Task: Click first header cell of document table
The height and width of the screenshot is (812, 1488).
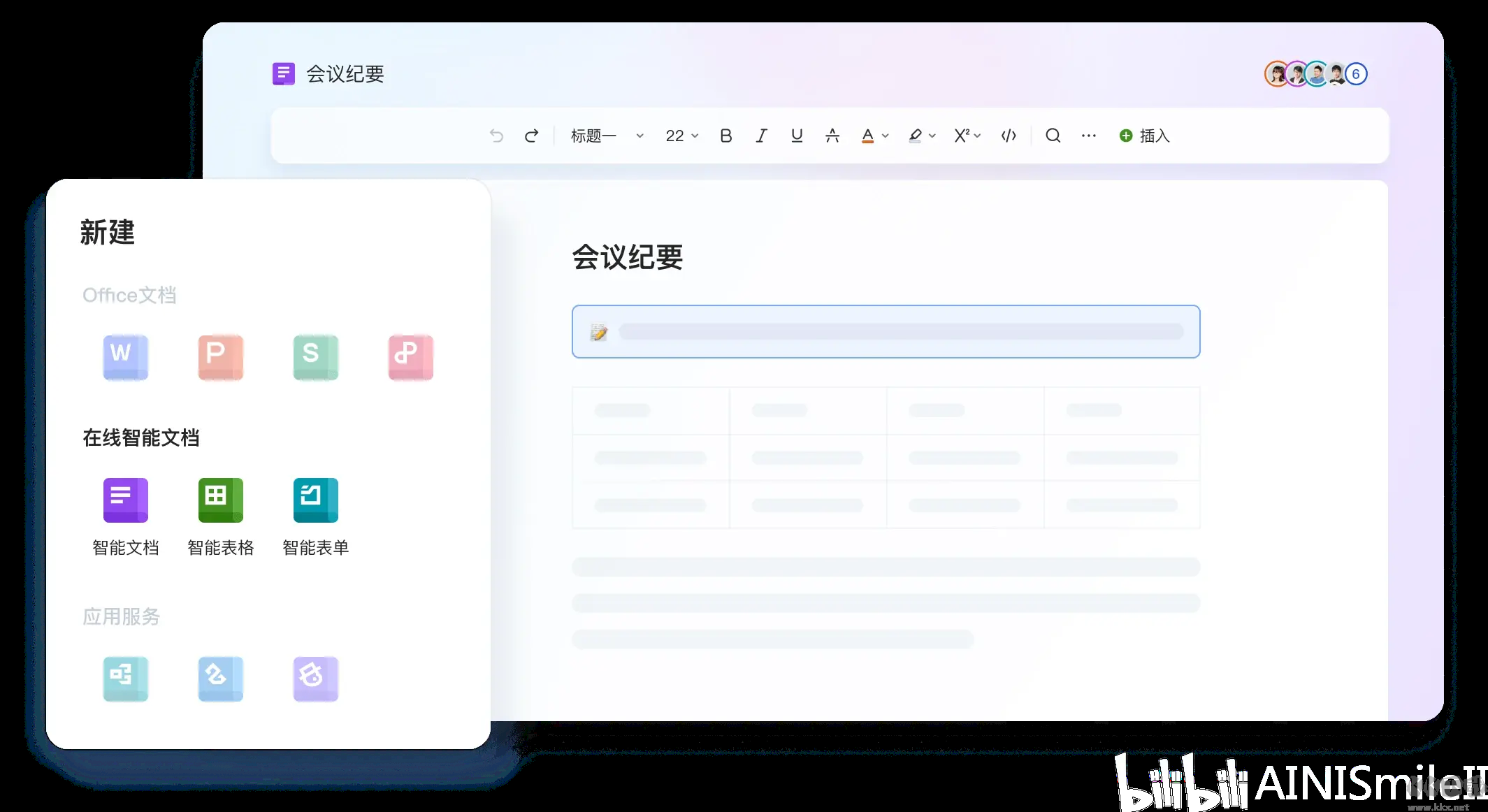Action: (x=651, y=410)
